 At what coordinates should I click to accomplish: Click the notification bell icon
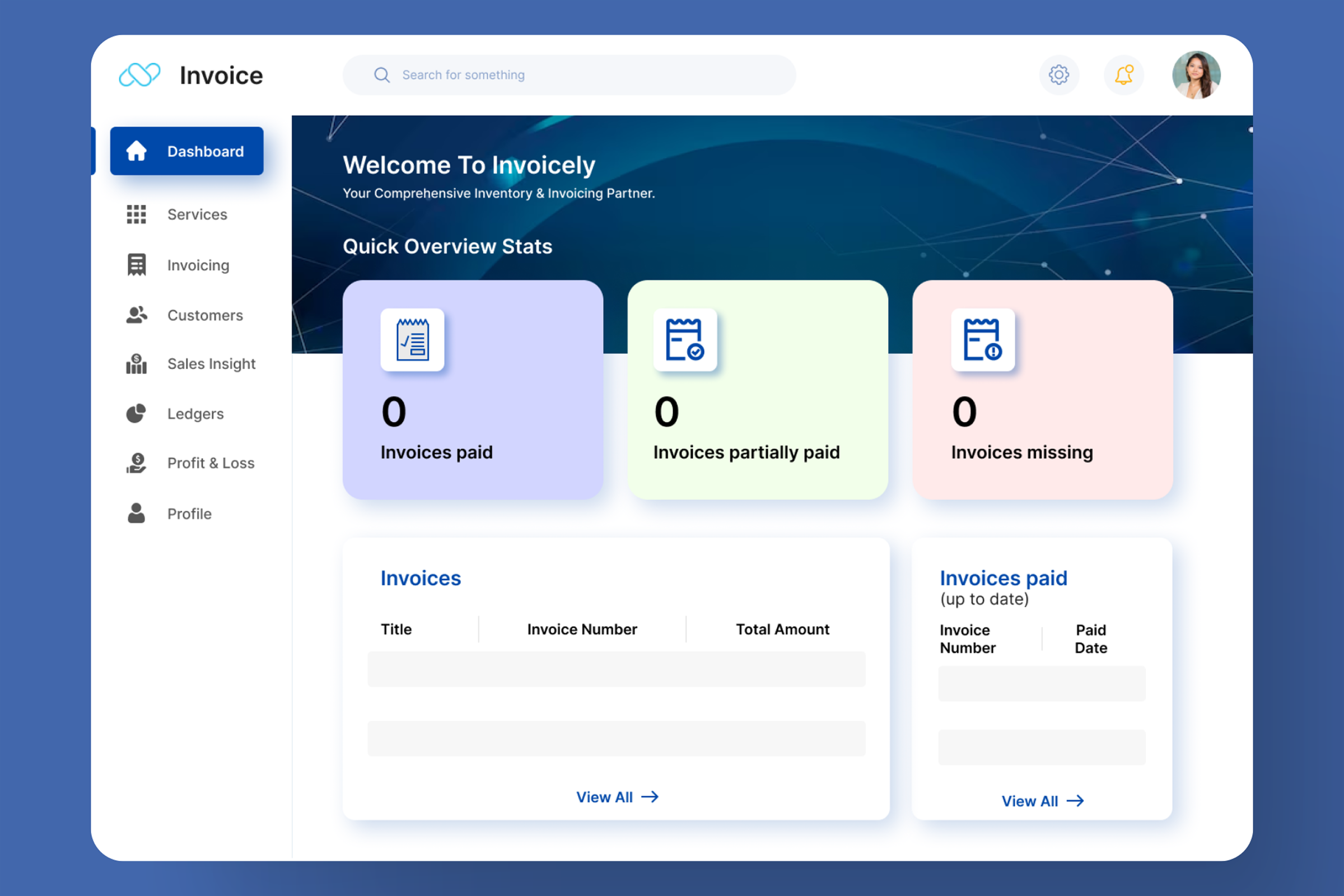(1123, 75)
